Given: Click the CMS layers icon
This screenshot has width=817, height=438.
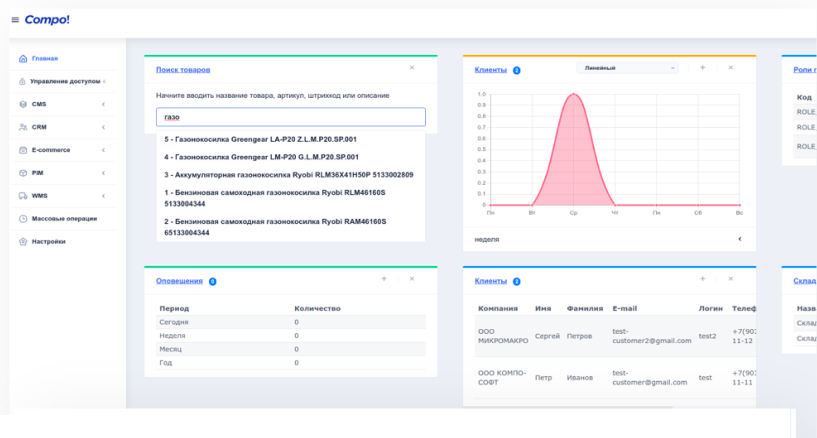Looking at the screenshot, I should pos(23,104).
